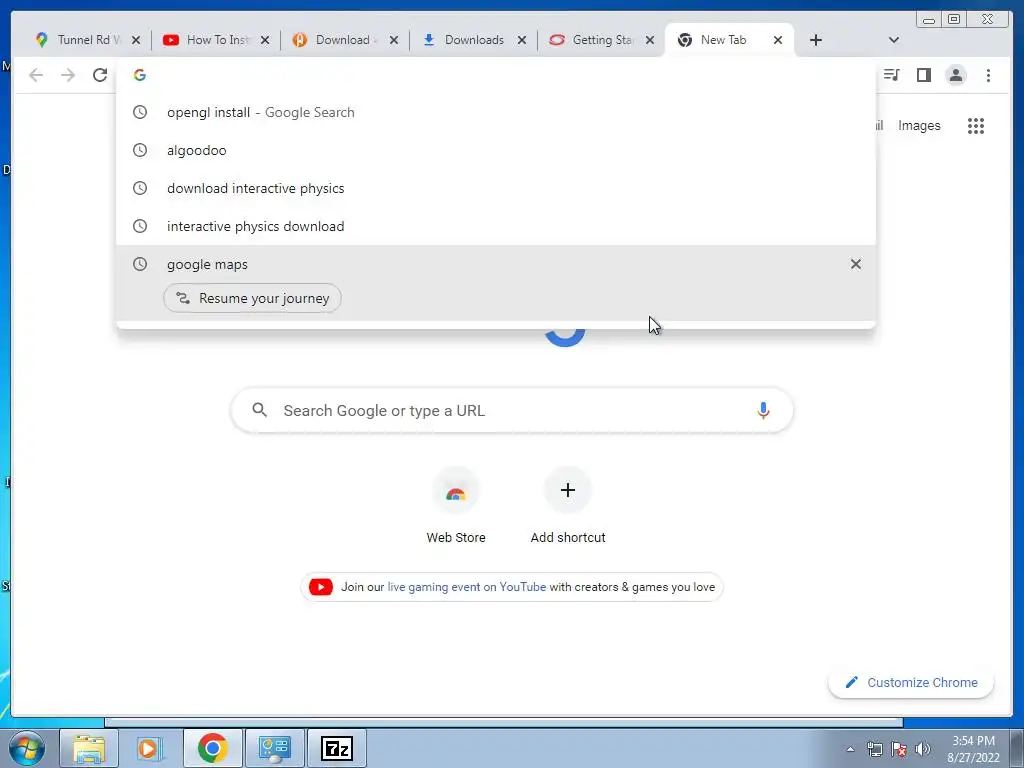Open the media controls icon
The image size is (1024, 768).
[891, 75]
